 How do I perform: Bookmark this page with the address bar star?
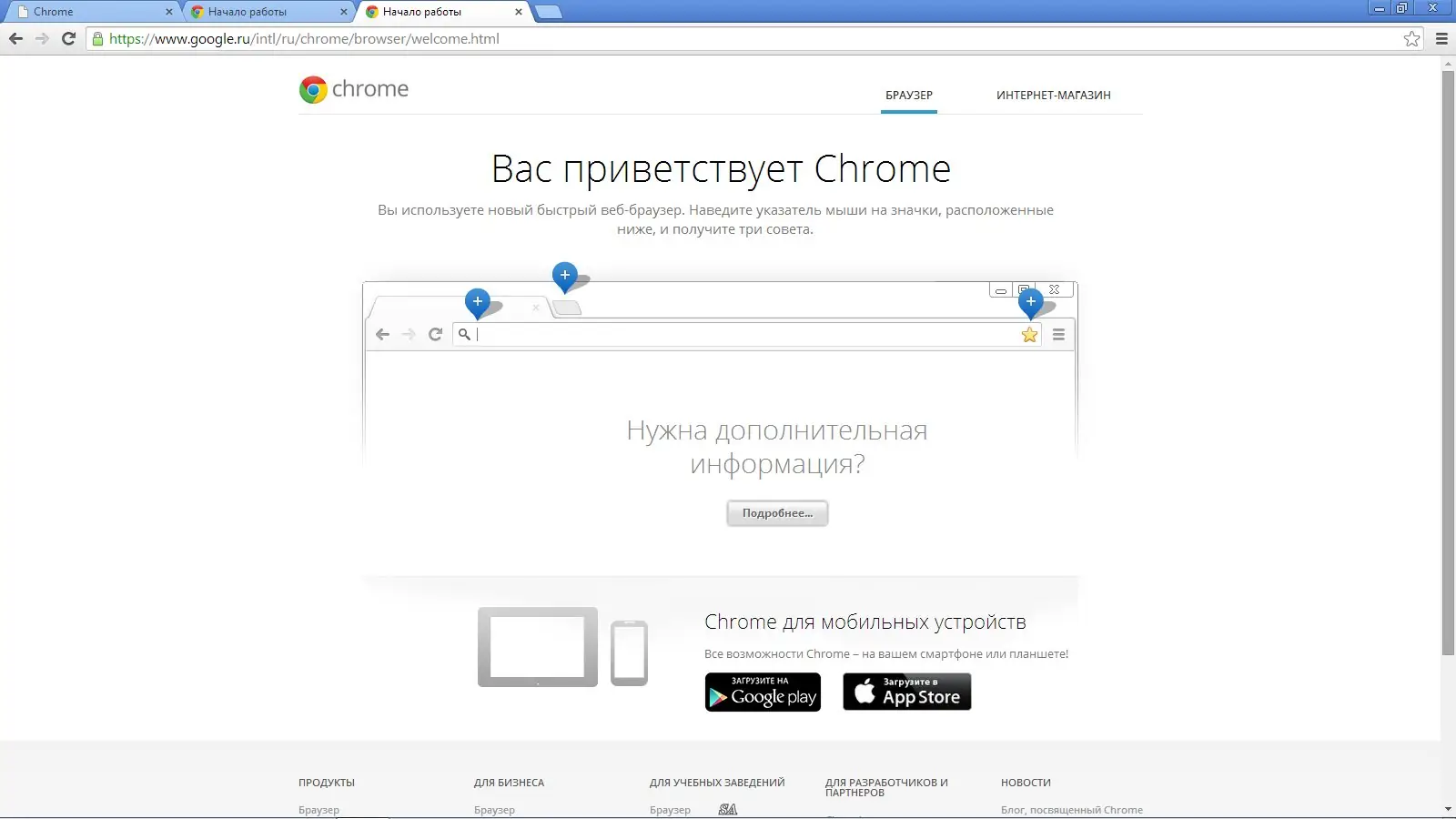tap(1411, 38)
